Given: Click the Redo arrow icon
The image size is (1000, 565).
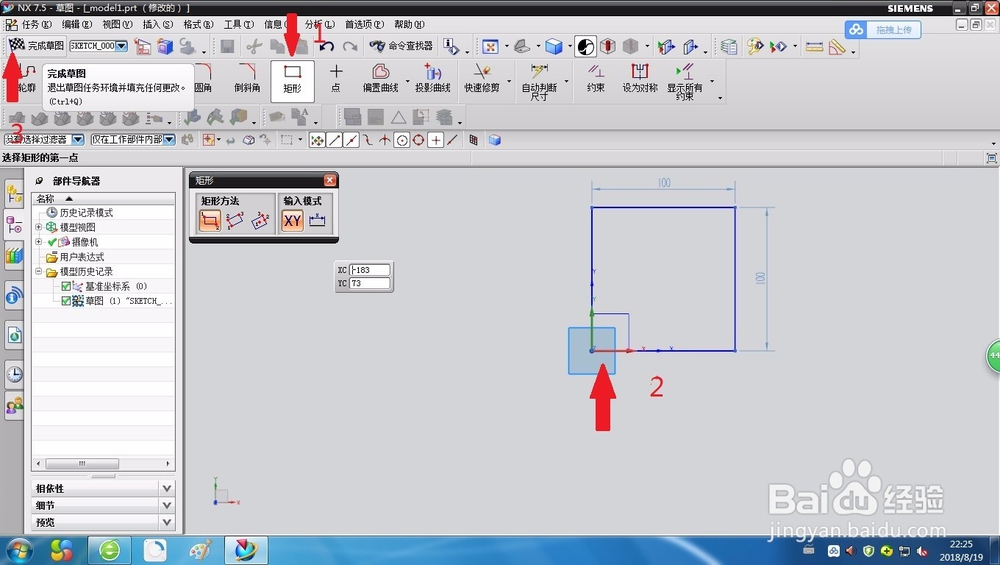Looking at the screenshot, I should click(349, 47).
